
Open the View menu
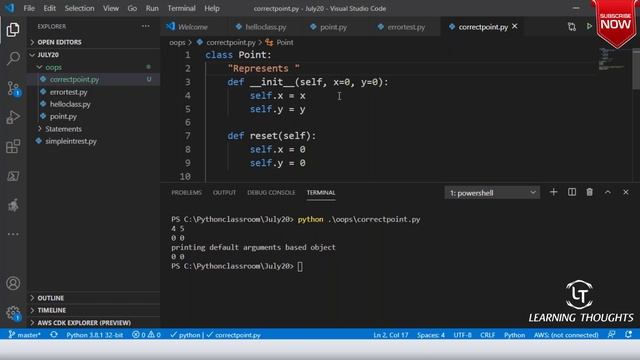coord(111,8)
